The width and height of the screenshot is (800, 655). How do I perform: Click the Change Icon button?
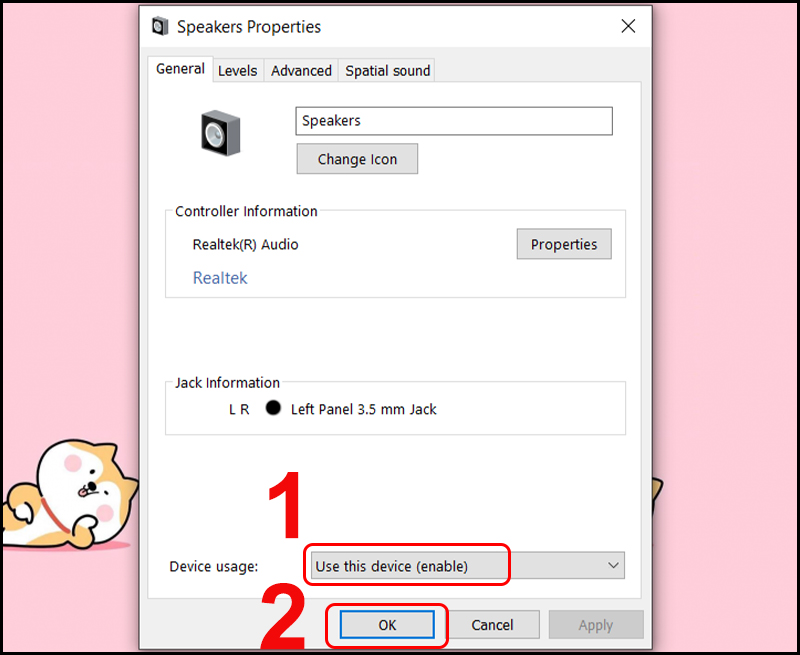click(357, 159)
